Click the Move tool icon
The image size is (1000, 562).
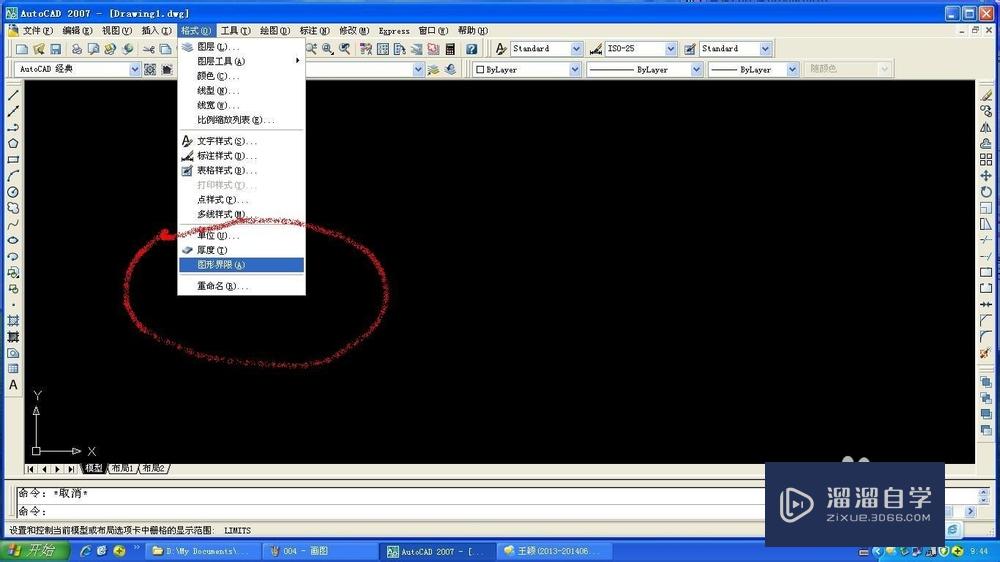tap(986, 175)
